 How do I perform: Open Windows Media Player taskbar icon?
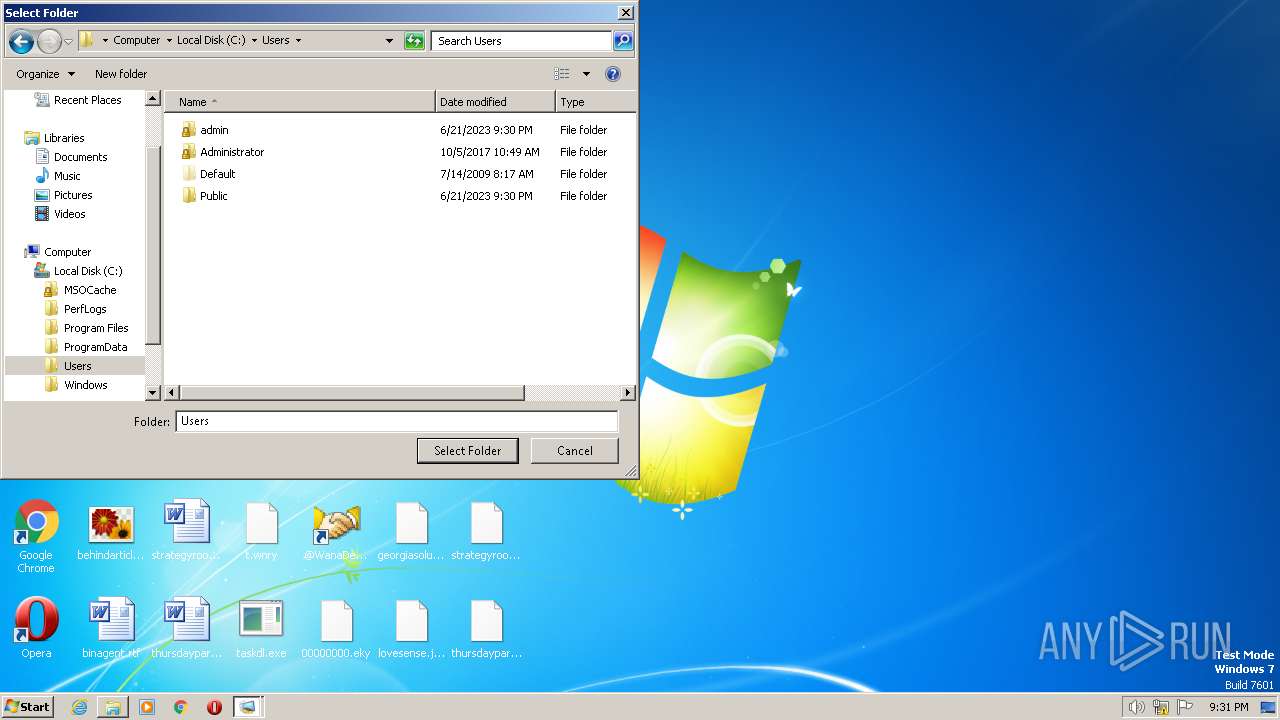click(147, 707)
